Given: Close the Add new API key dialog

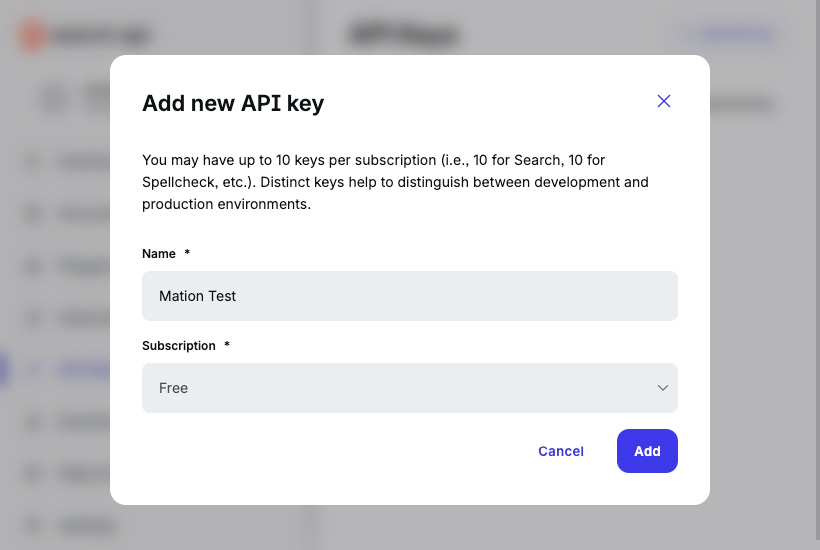Looking at the screenshot, I should [x=664, y=101].
